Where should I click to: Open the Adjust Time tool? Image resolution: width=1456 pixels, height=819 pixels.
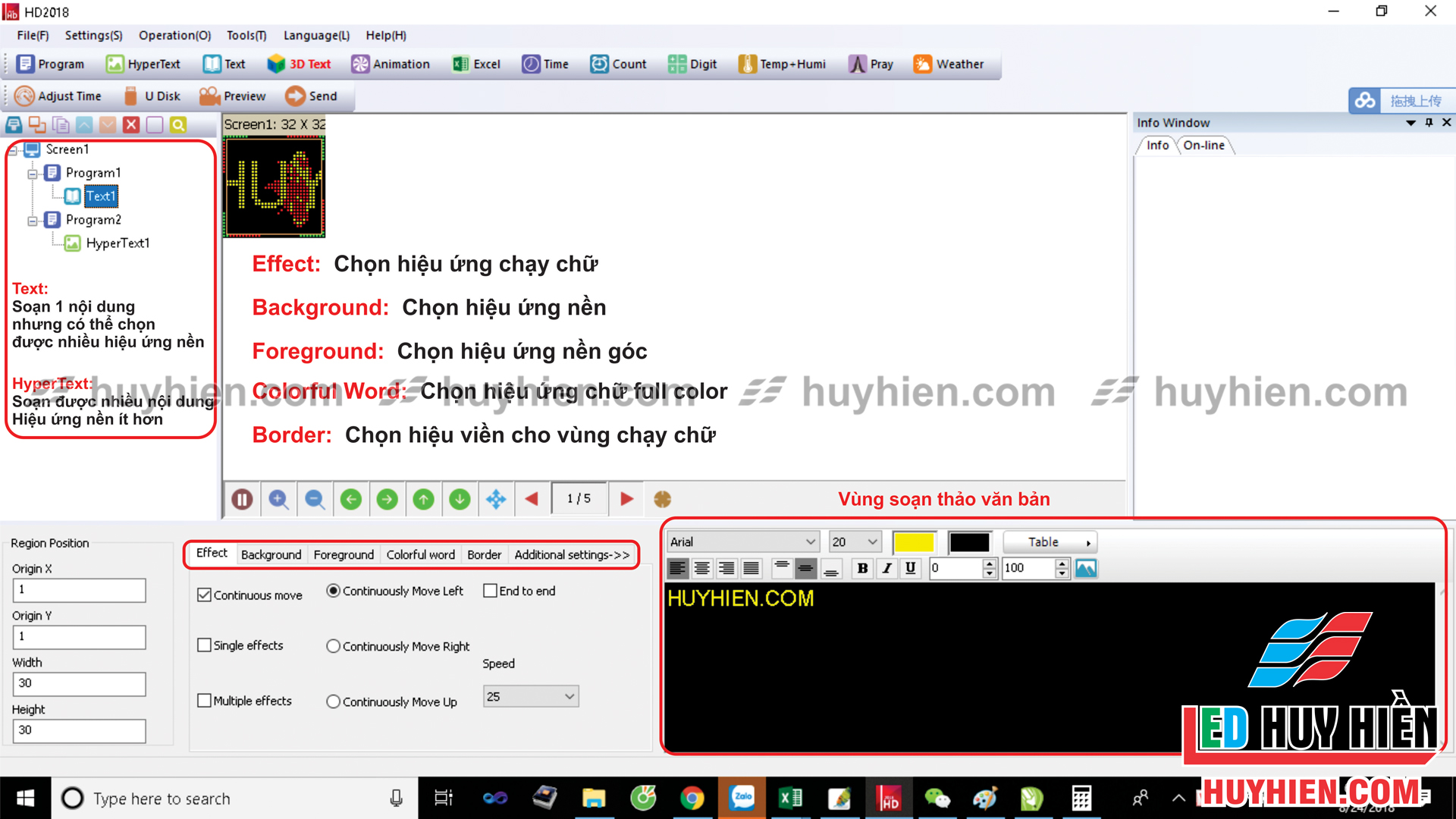point(59,96)
